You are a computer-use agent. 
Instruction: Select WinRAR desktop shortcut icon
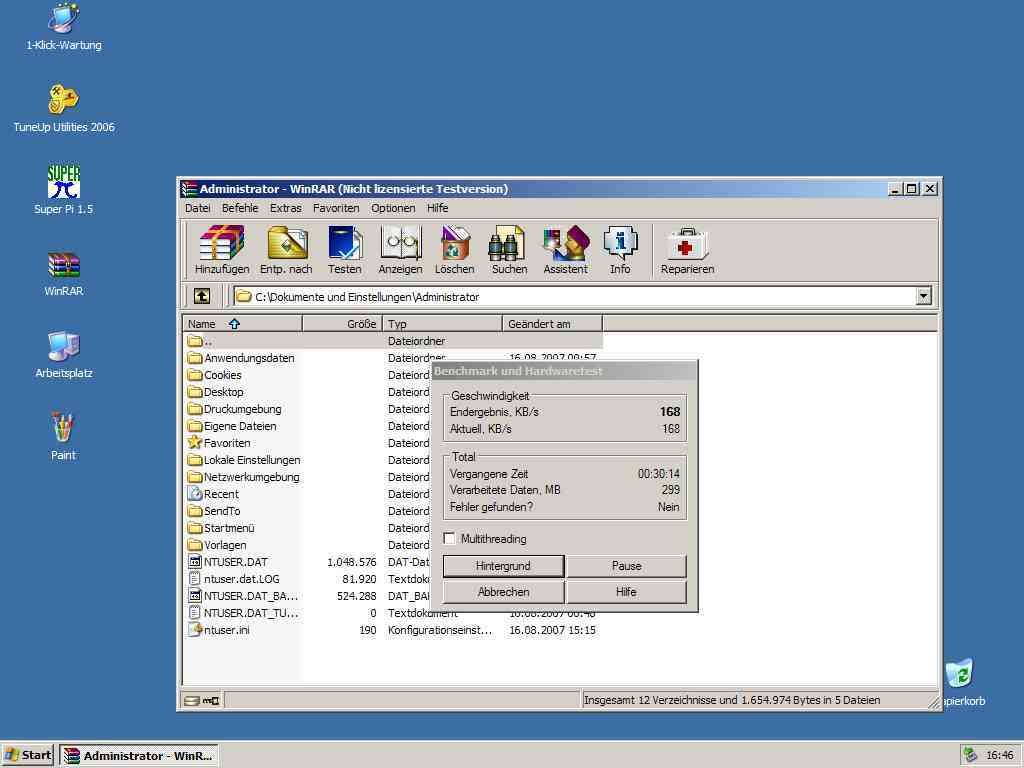click(x=63, y=264)
